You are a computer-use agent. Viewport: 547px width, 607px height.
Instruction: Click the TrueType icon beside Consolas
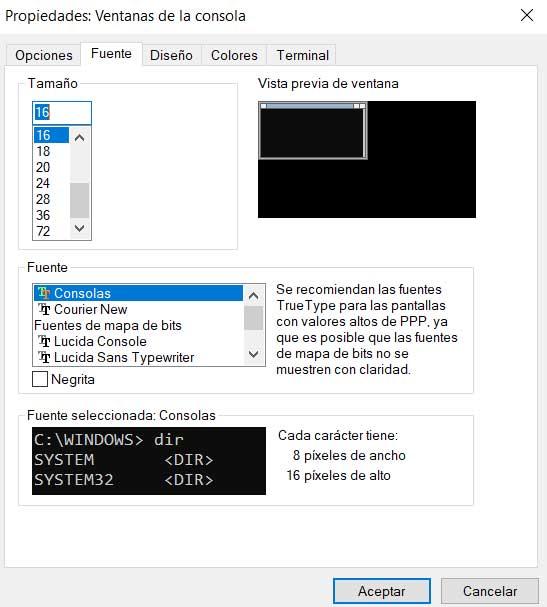44,293
